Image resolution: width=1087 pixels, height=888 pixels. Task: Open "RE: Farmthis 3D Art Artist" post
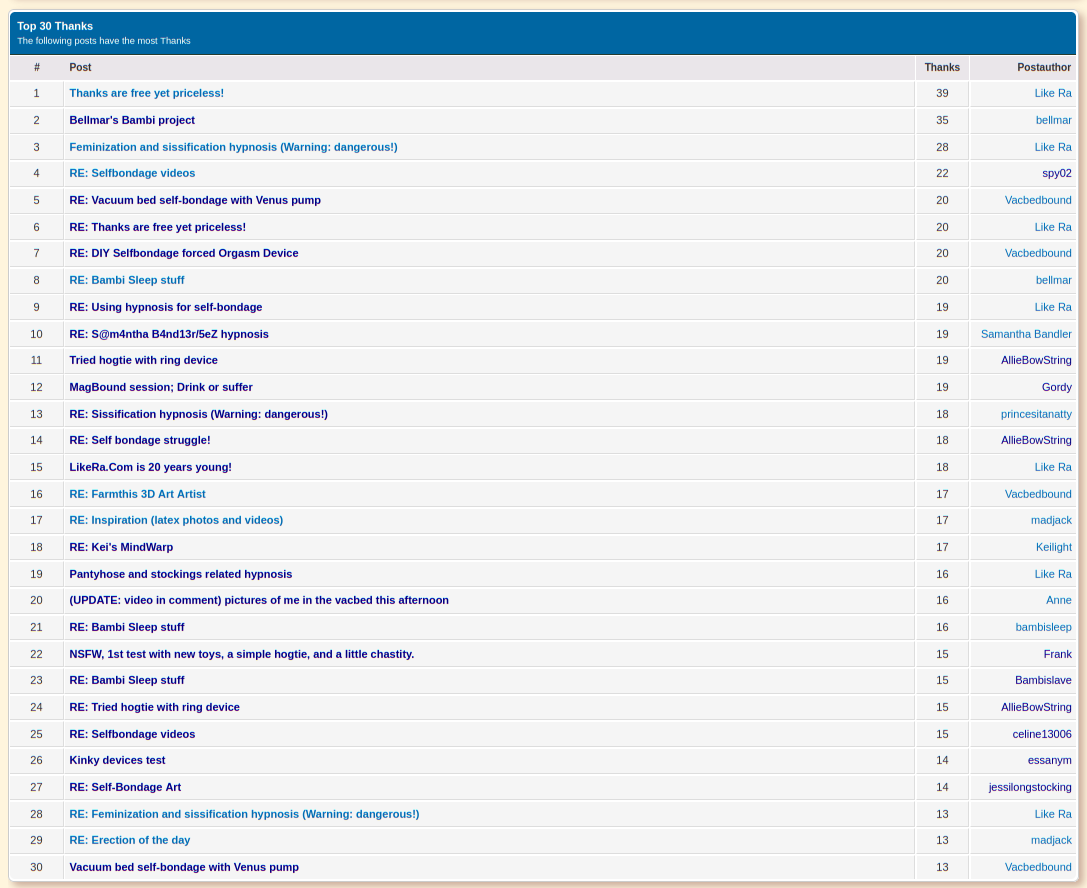137,494
